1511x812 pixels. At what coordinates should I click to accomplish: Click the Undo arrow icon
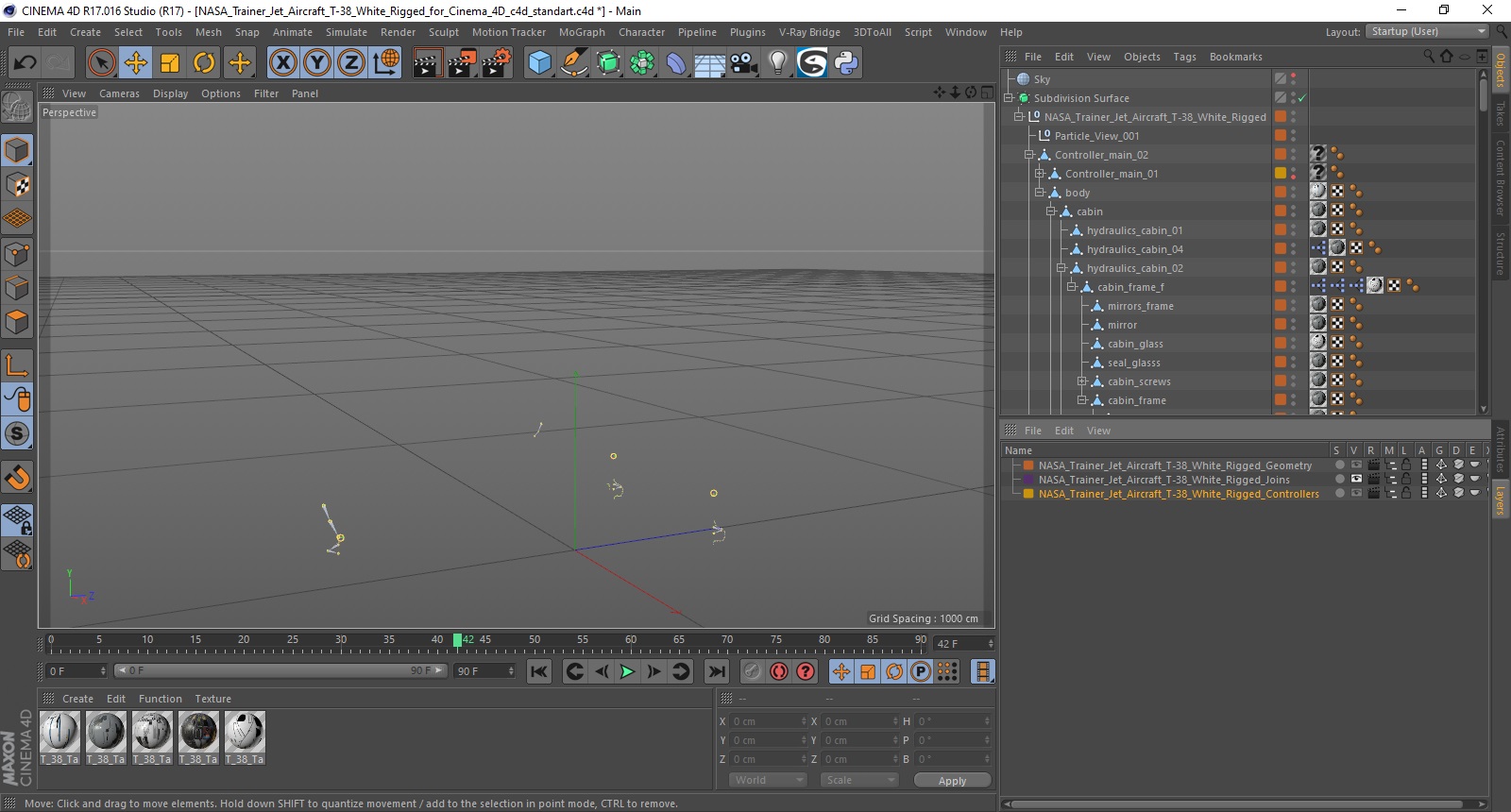(x=25, y=63)
